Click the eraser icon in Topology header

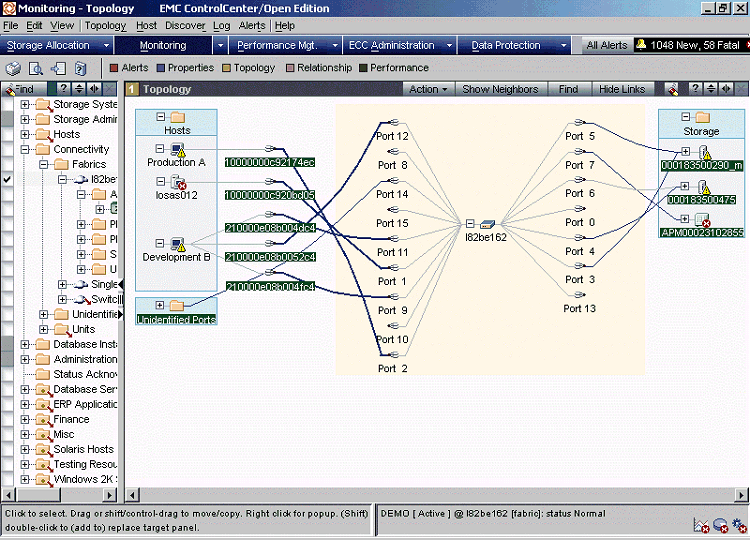point(673,89)
